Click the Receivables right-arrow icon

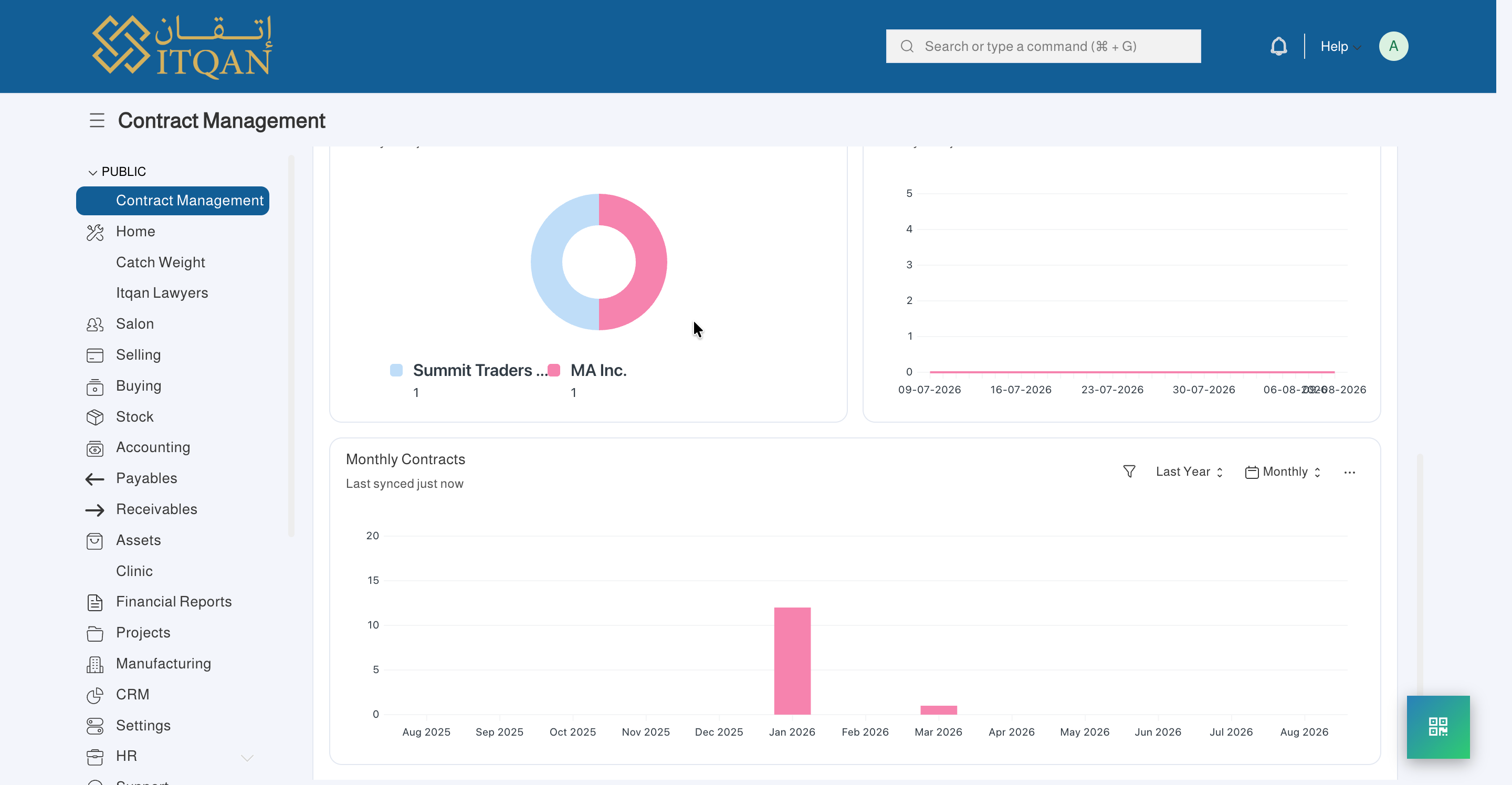click(94, 510)
